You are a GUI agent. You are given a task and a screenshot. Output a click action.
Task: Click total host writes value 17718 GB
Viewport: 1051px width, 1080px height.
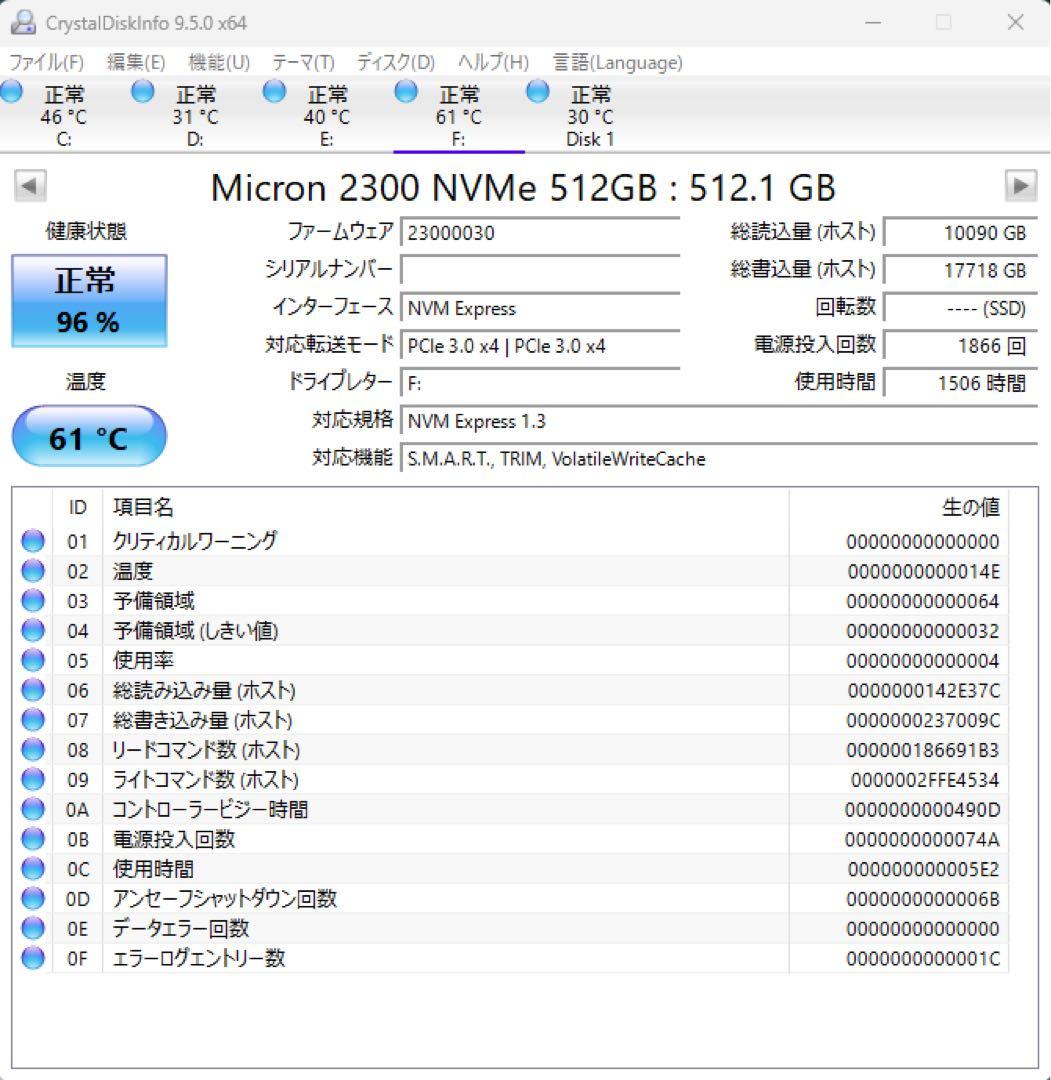click(x=961, y=270)
